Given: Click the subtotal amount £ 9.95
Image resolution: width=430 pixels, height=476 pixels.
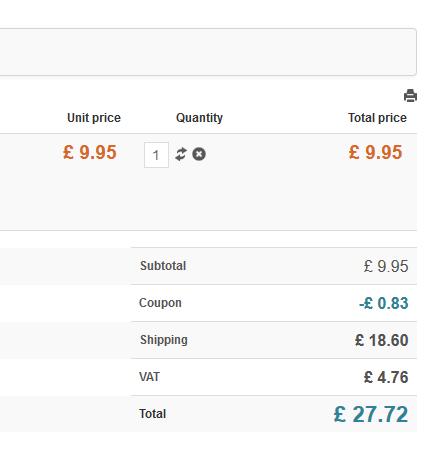Looking at the screenshot, I should (x=386, y=266).
